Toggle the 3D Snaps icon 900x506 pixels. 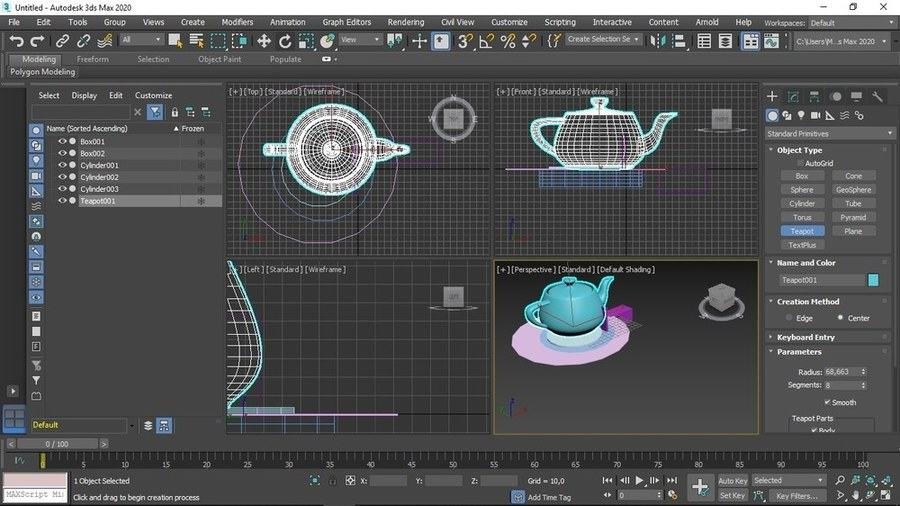click(x=464, y=41)
